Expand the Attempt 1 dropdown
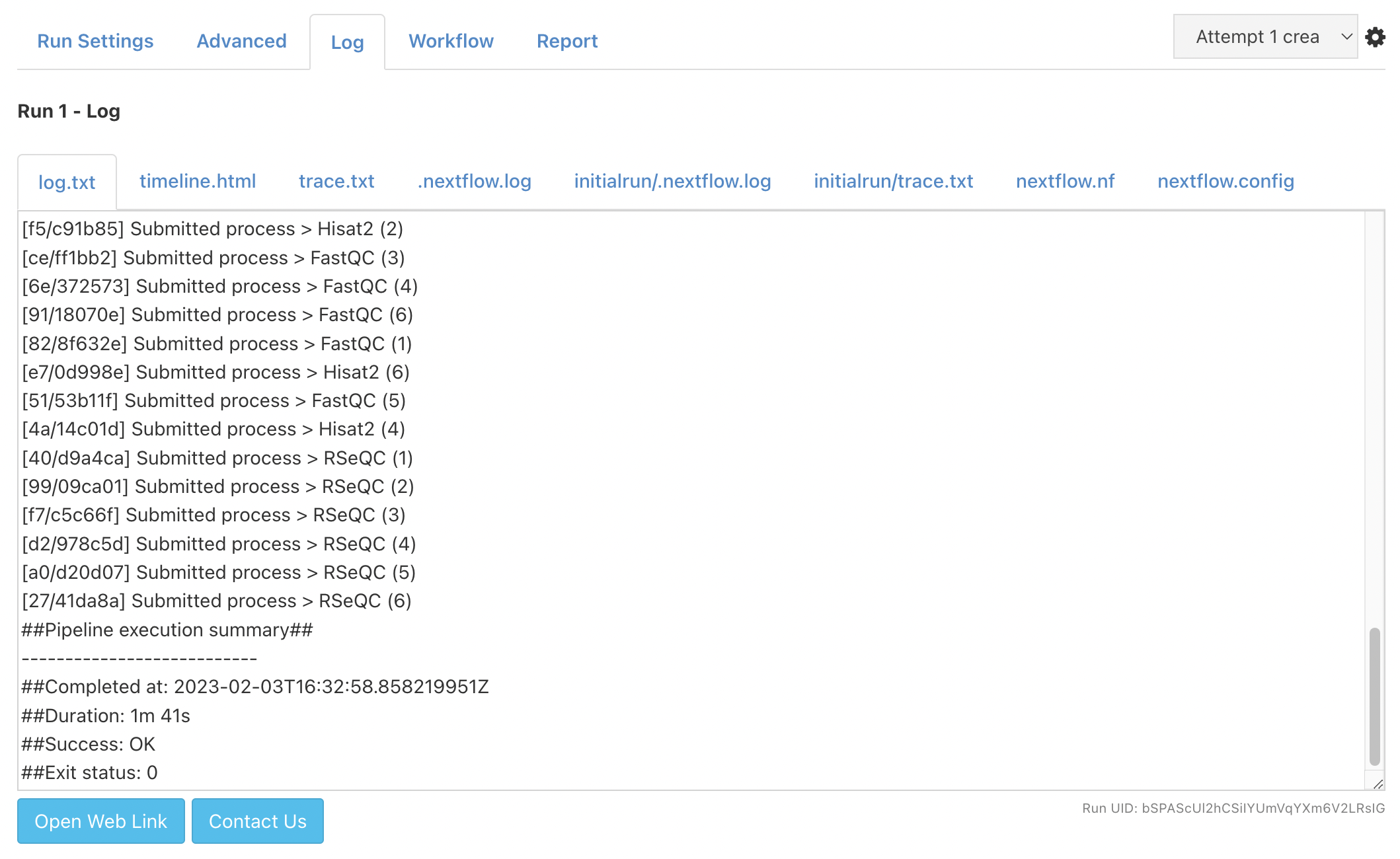 (1265, 37)
